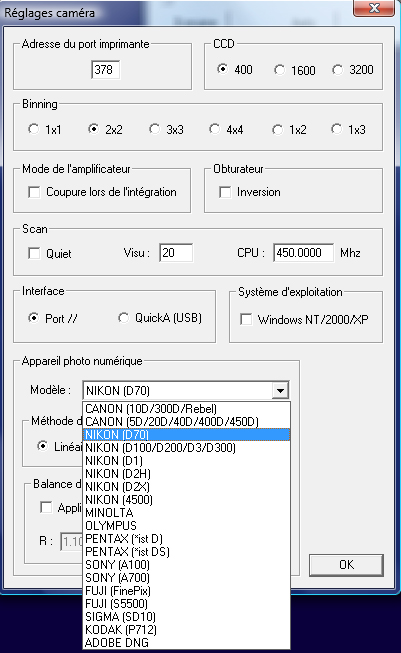Choose 3x3 binning option
This screenshot has height=653, width=401.
point(154,129)
